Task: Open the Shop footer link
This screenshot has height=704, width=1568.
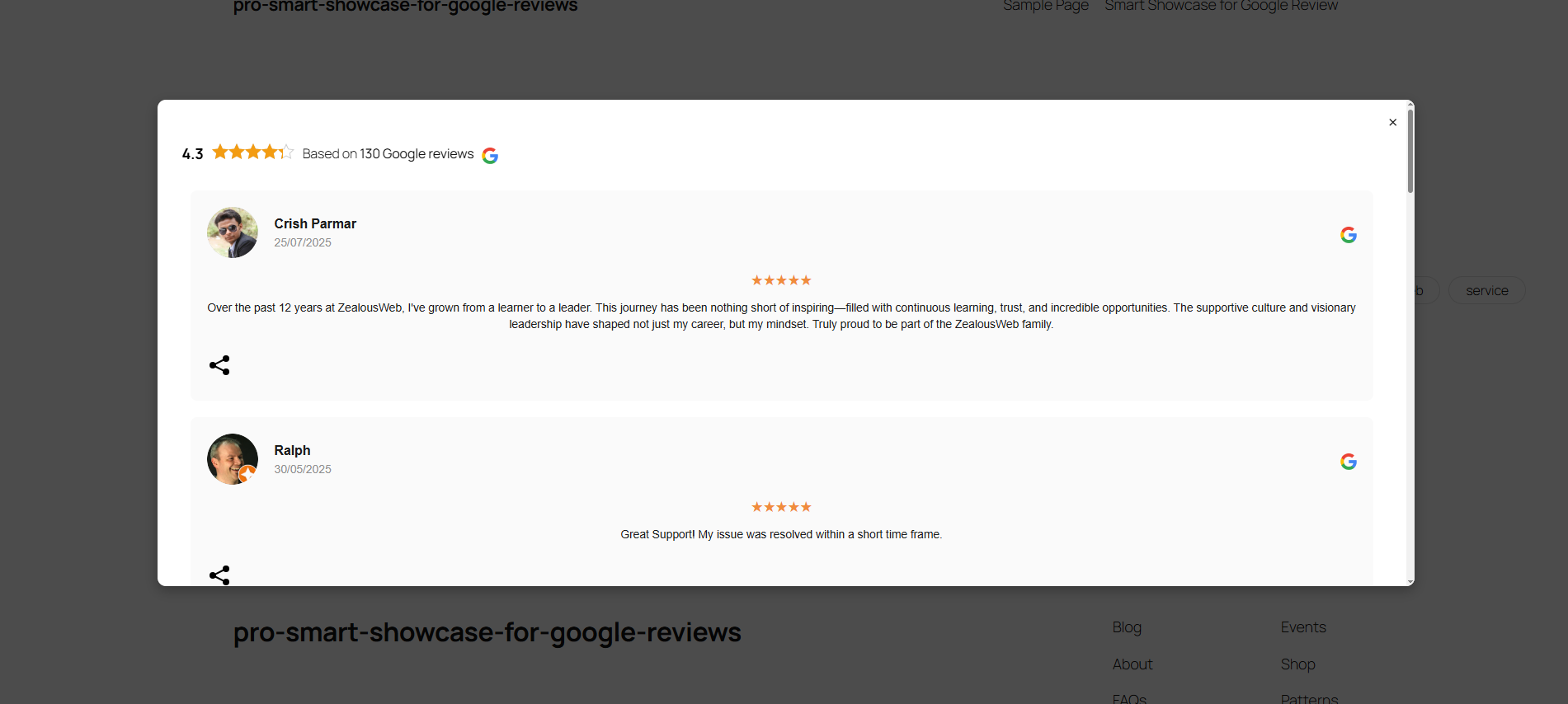Action: coord(1297,664)
